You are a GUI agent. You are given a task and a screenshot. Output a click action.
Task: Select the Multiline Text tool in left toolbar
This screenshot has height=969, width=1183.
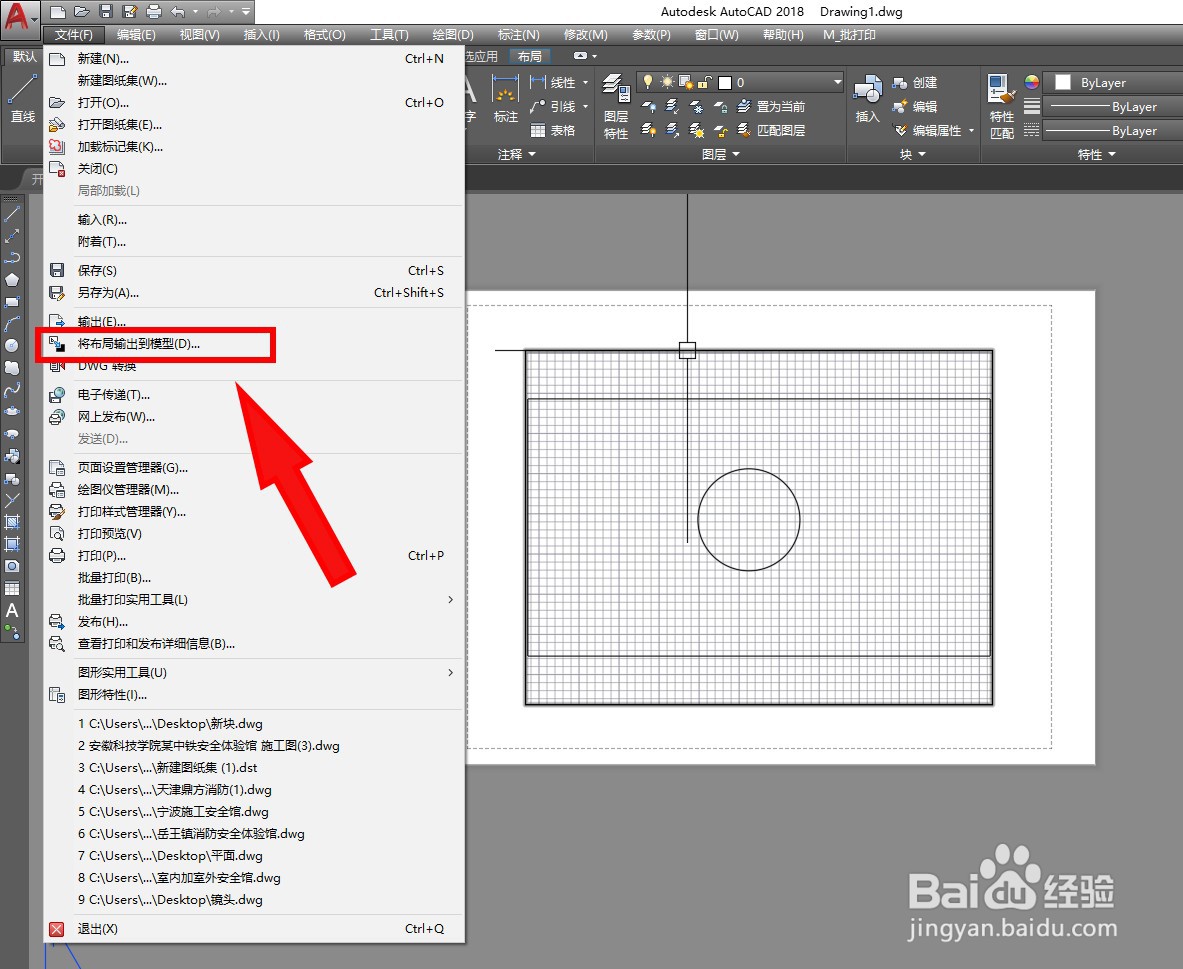tap(12, 611)
